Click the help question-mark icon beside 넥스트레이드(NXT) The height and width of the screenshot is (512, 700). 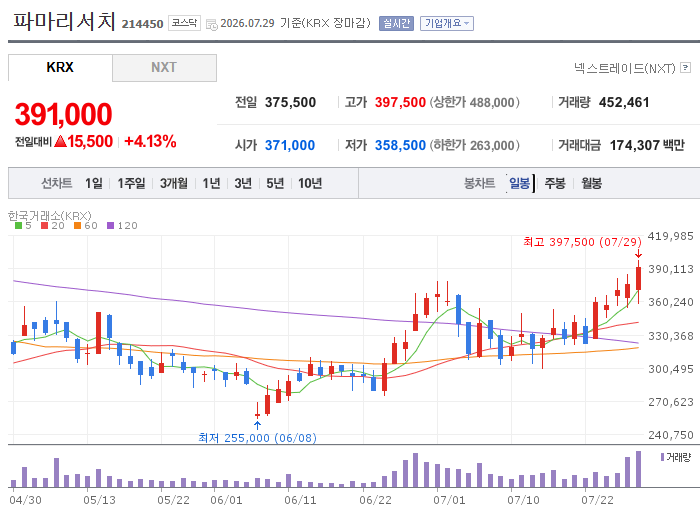pyautogui.click(x=685, y=68)
